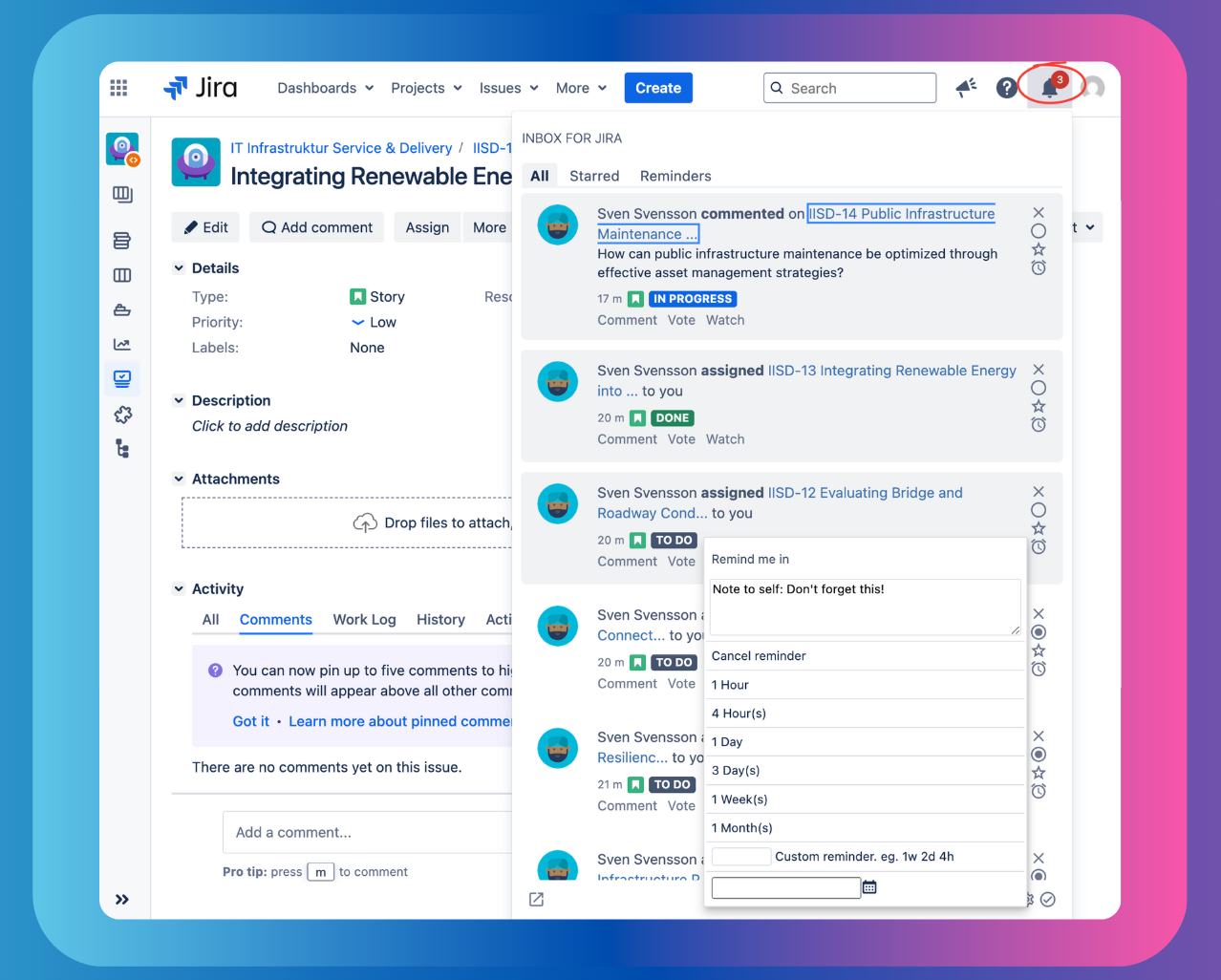Toggle read status on the IISD-12 notification
This screenshot has width=1221, height=980.
(1039, 510)
